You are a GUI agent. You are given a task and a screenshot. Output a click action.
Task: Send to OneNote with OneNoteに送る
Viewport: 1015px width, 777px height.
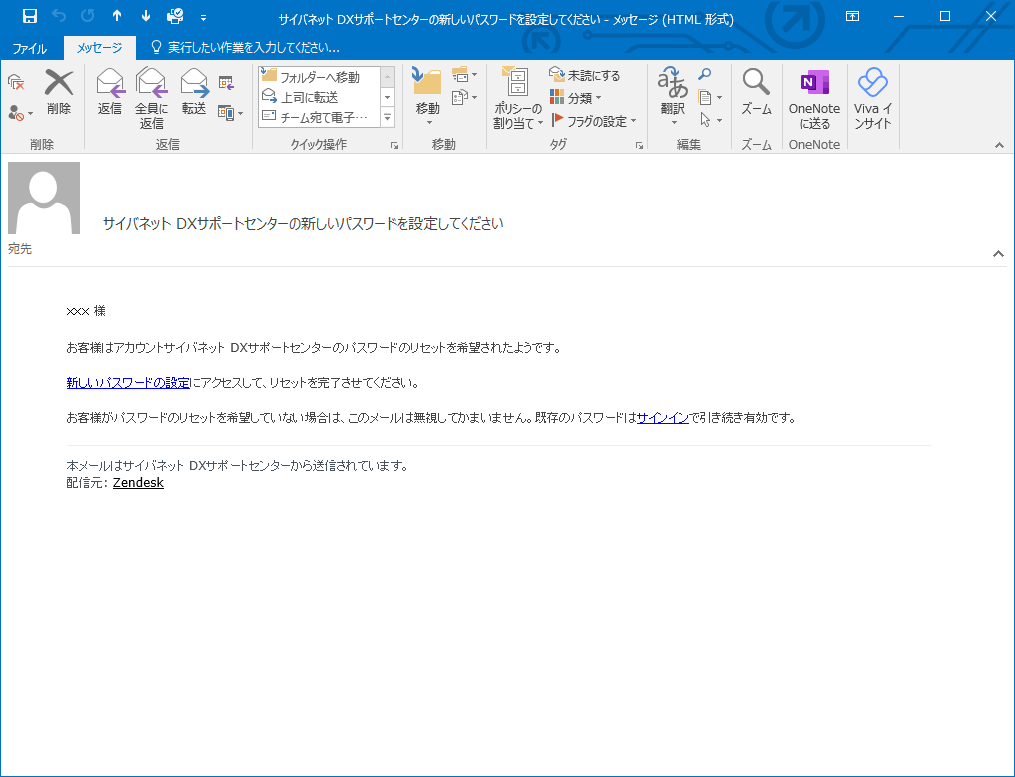coord(814,98)
